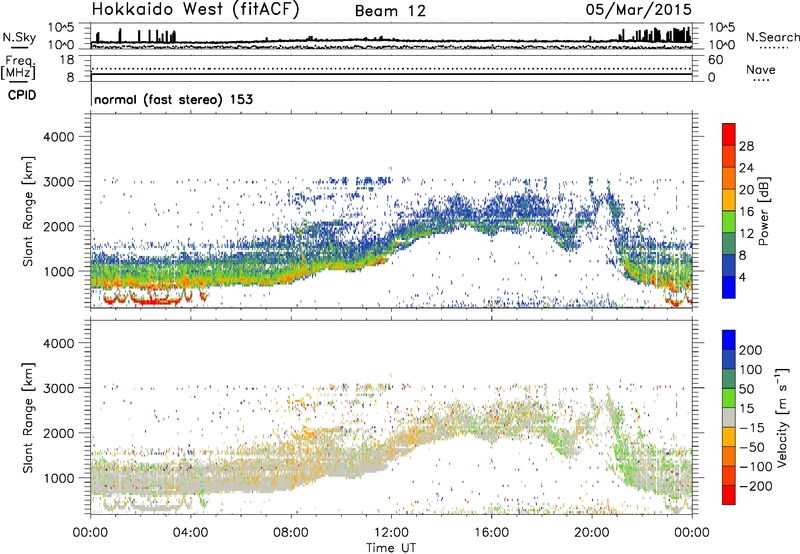800x554 pixels.
Task: Click the "4" label on Power colorbar
Action: [x=743, y=277]
